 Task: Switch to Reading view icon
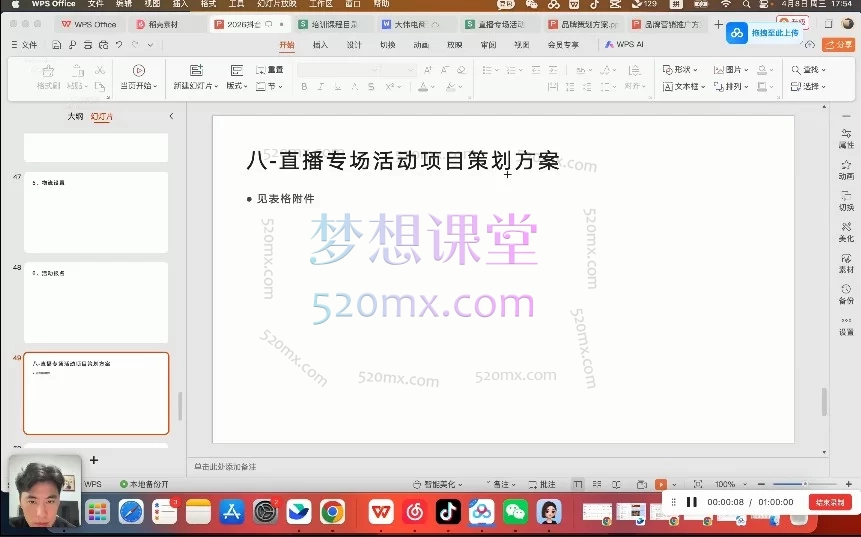pyautogui.click(x=616, y=484)
